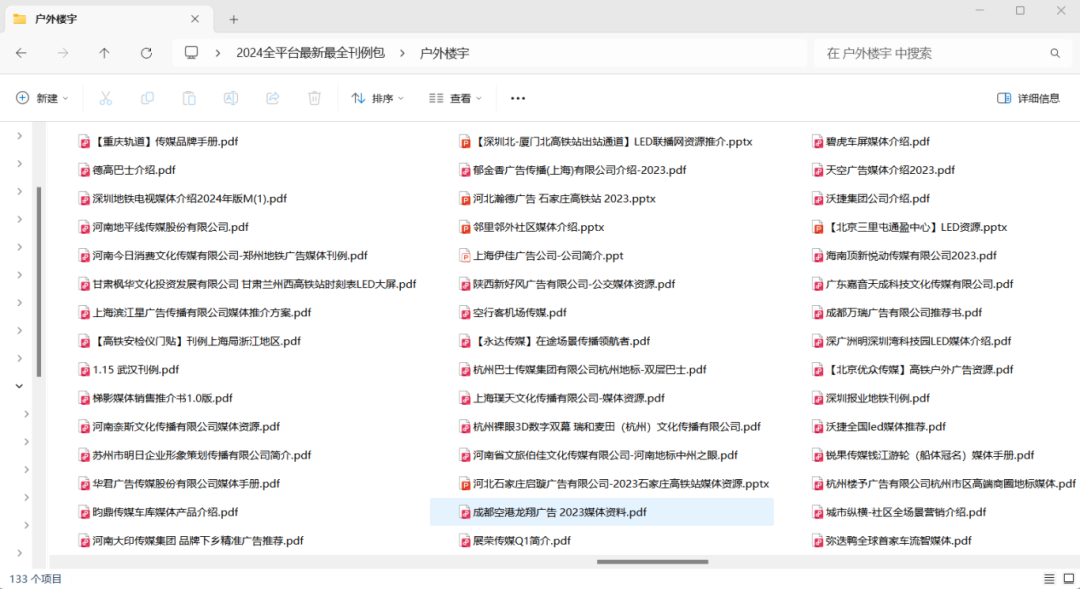Select file 上海滨江星广告传播有限公司媒体推介方案.pdf
The width and height of the screenshot is (1080, 589).
pyautogui.click(x=195, y=313)
